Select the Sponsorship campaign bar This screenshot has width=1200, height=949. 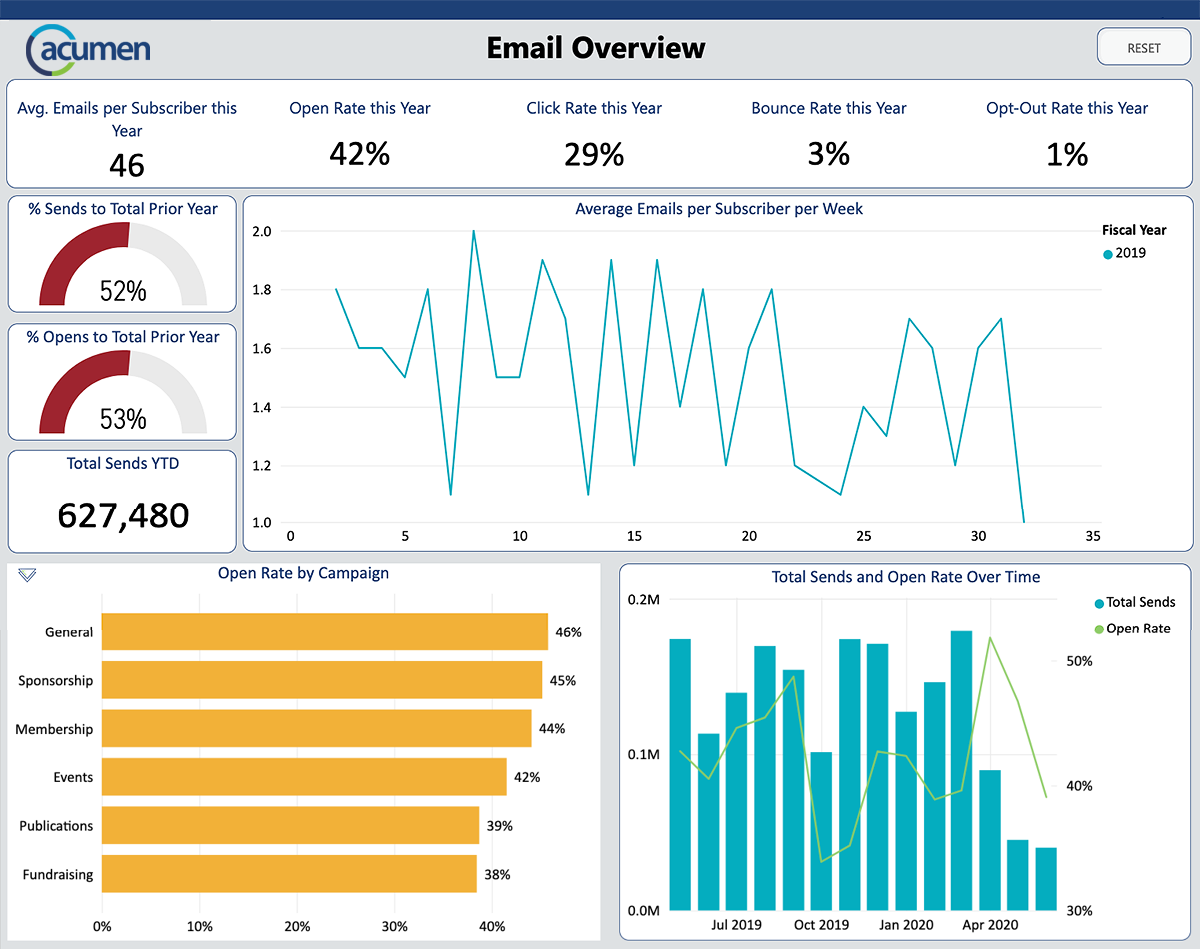321,680
